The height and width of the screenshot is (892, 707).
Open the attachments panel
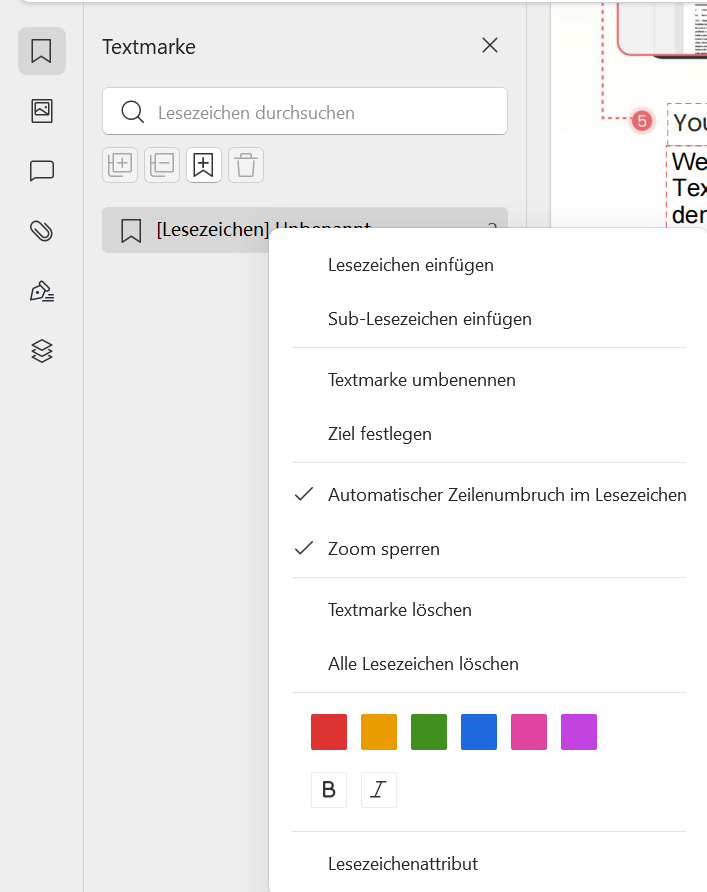(41, 231)
